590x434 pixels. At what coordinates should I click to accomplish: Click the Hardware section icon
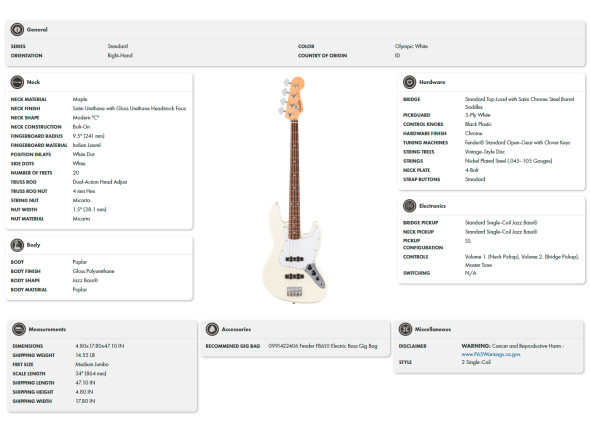click(x=409, y=82)
